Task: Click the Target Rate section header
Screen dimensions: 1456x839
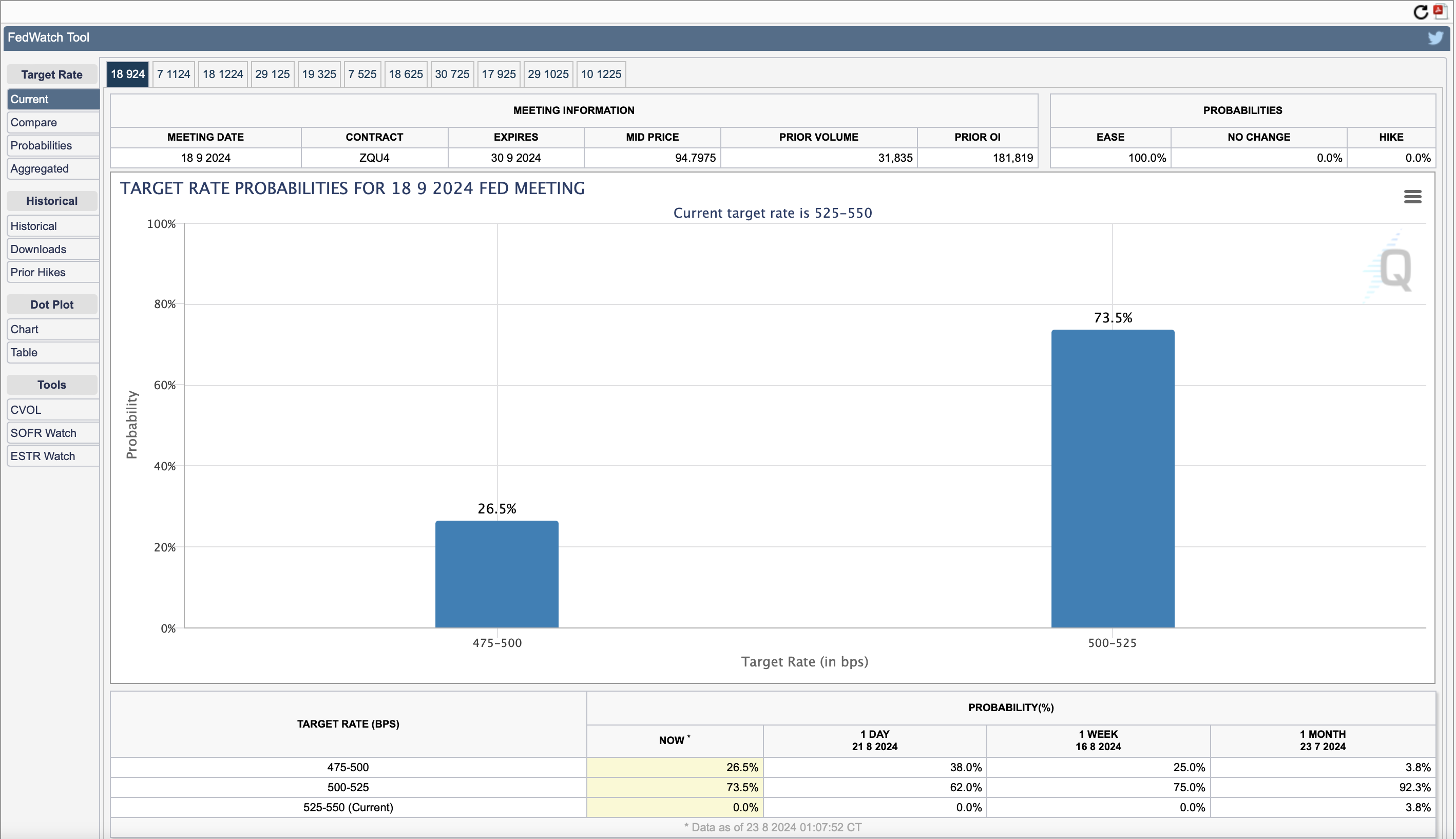Action: click(52, 74)
